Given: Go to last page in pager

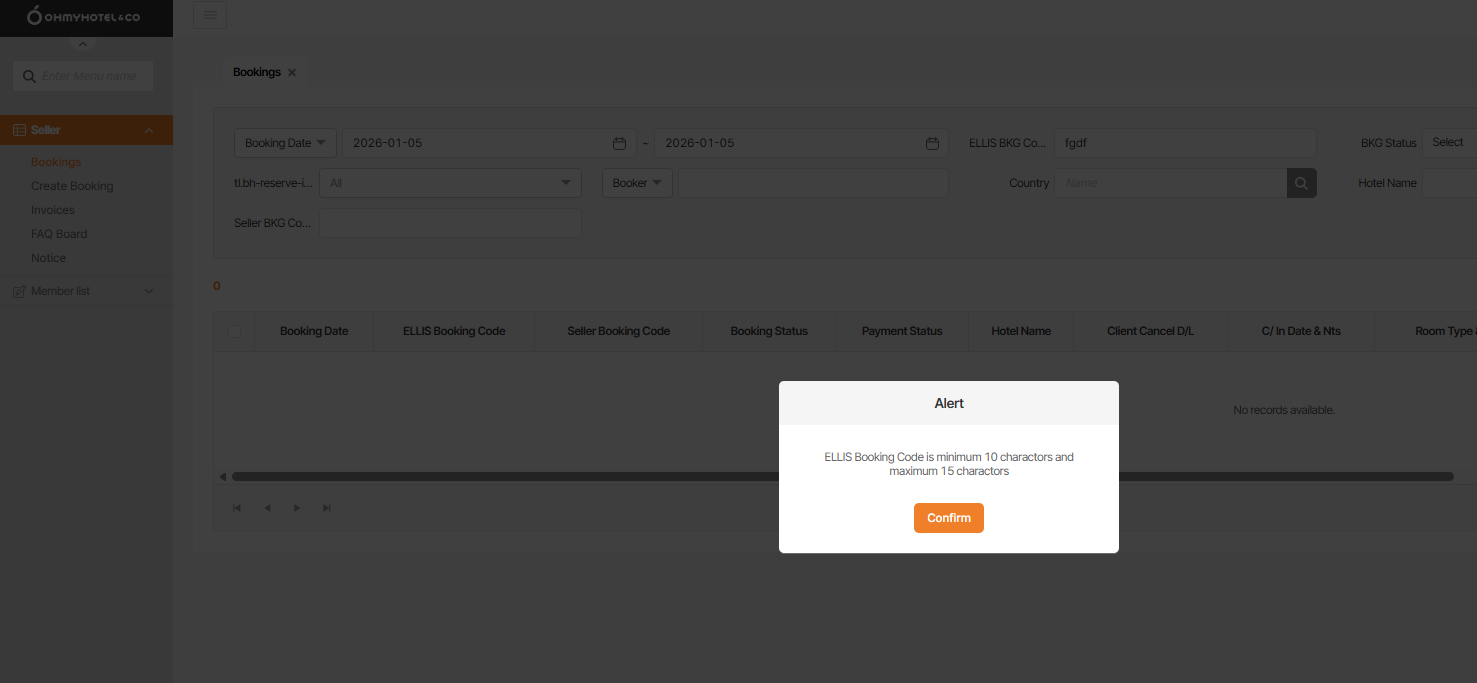Looking at the screenshot, I should pyautogui.click(x=327, y=508).
